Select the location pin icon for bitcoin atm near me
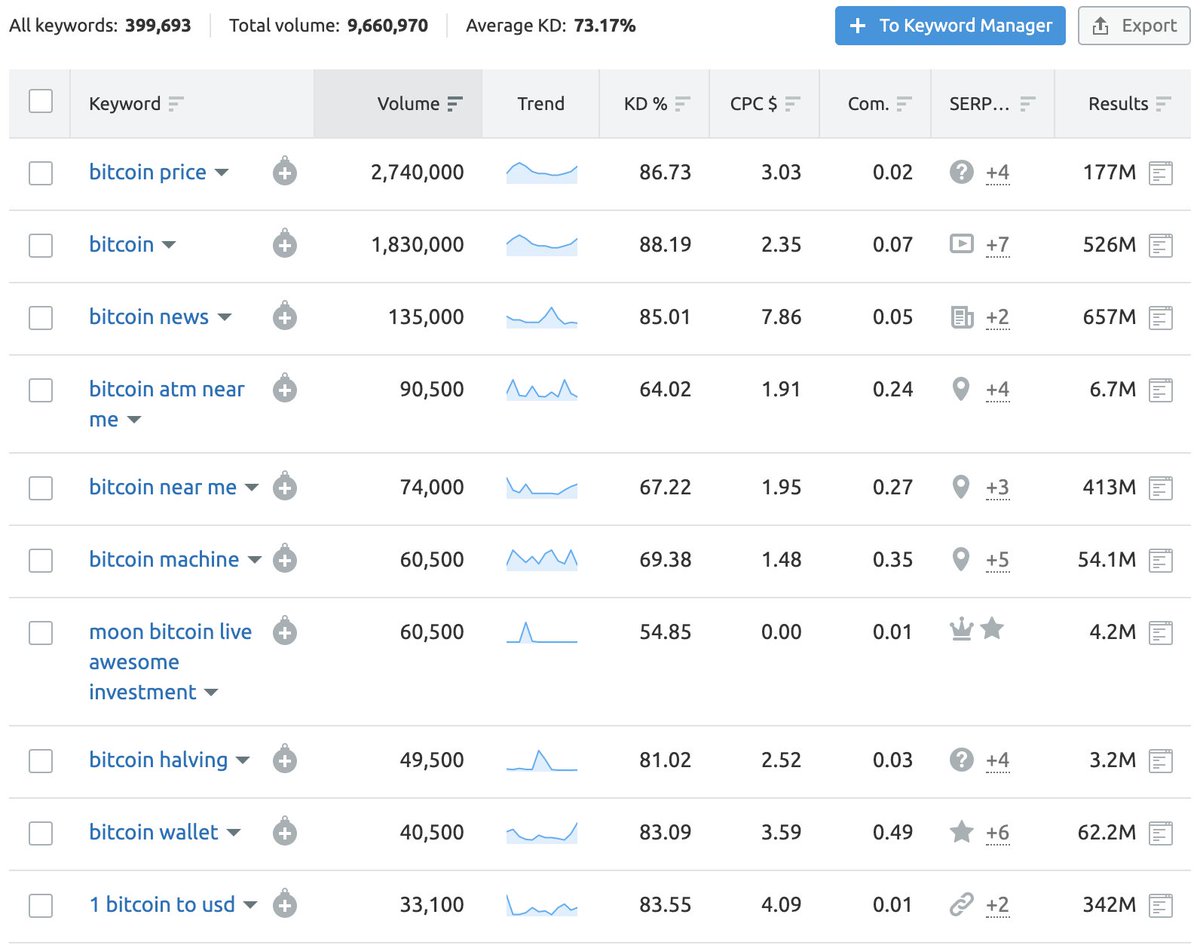Image resolution: width=1200 pixels, height=948 pixels. (x=961, y=389)
